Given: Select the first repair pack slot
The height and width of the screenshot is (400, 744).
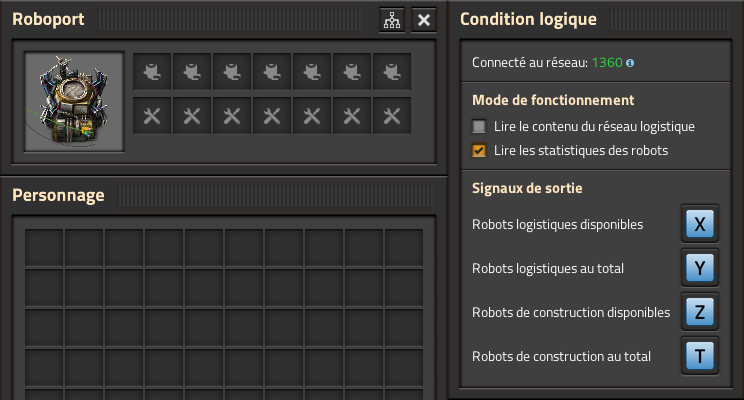Looking at the screenshot, I should [152, 116].
